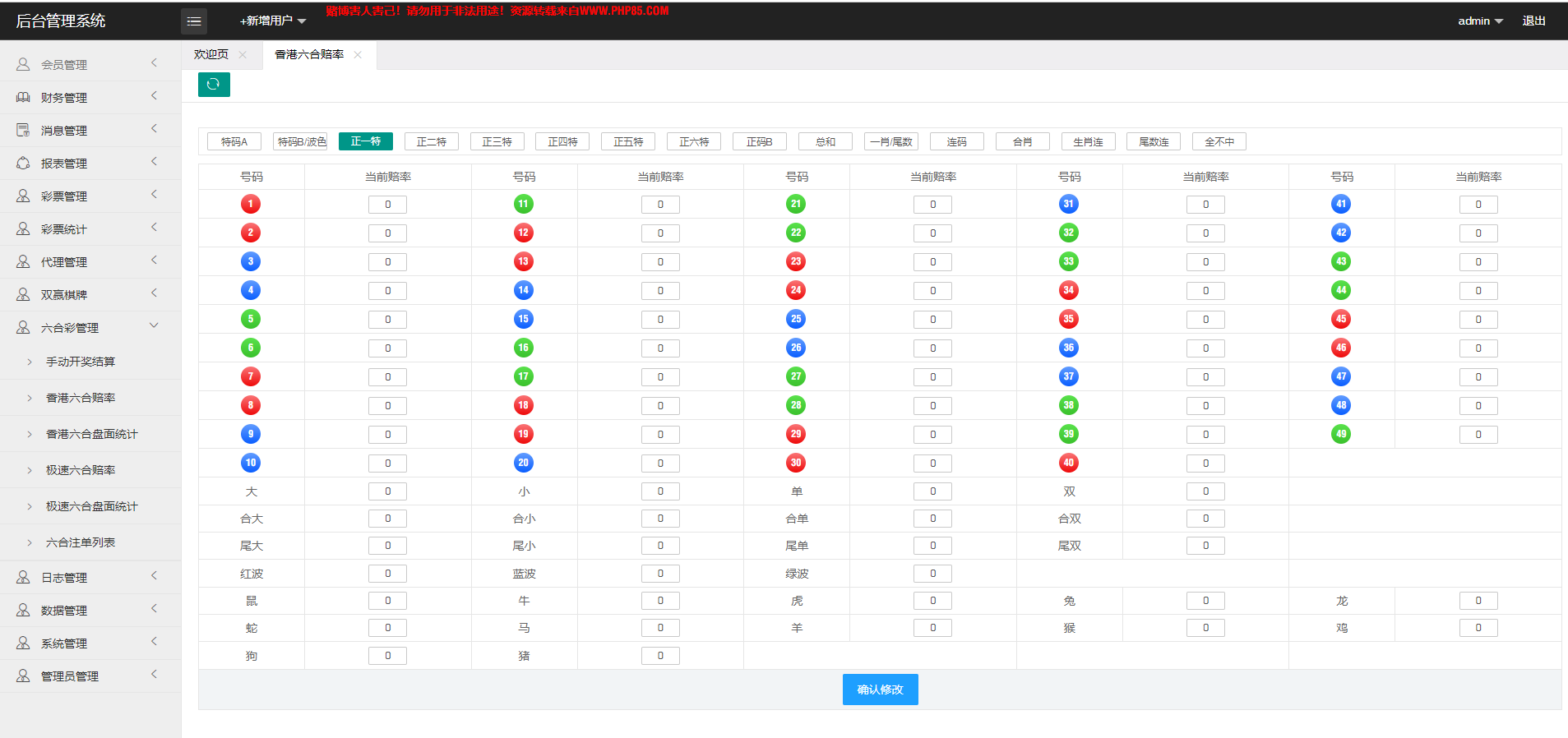1568x738 pixels.
Task: Select the 全不中 bet type option
Action: (x=1219, y=141)
